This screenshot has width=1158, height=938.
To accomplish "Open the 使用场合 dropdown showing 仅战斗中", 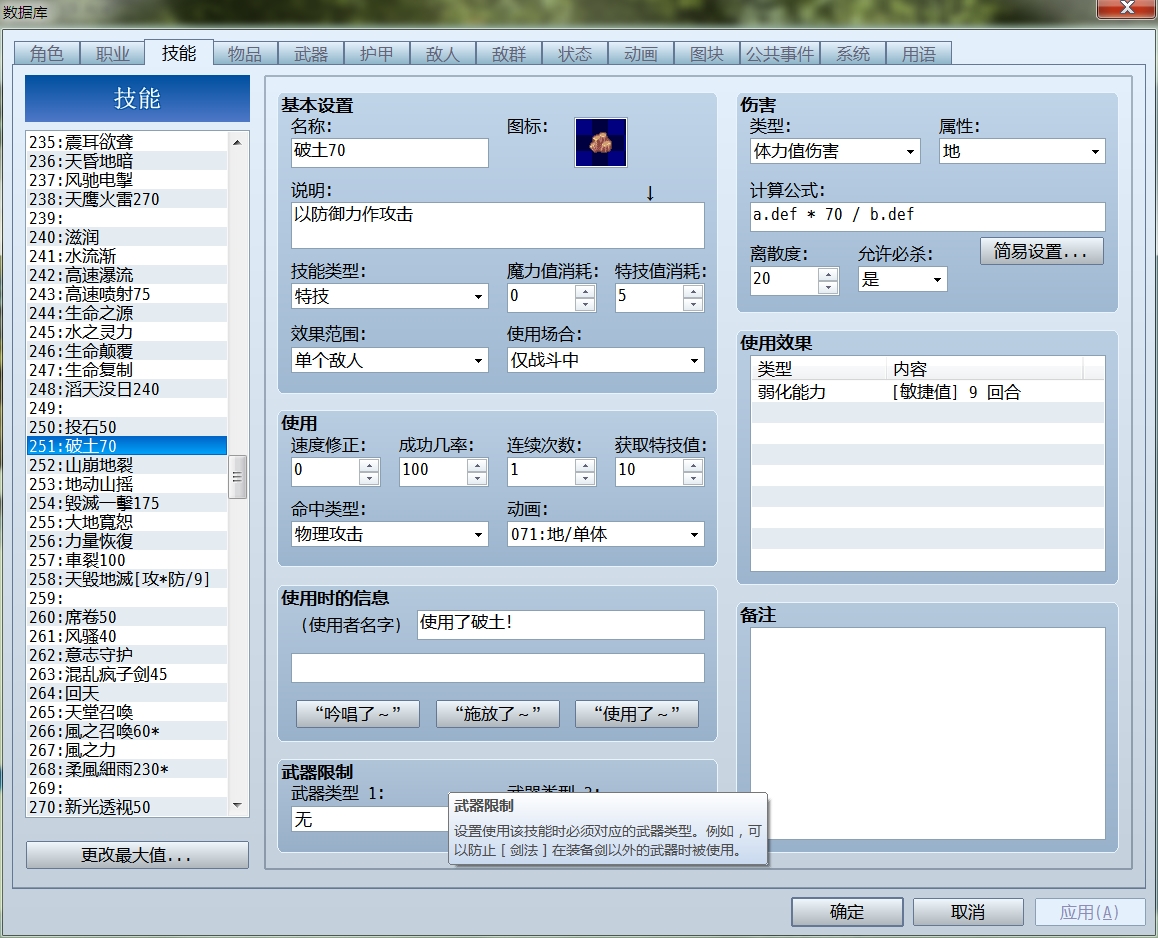I will [606, 360].
